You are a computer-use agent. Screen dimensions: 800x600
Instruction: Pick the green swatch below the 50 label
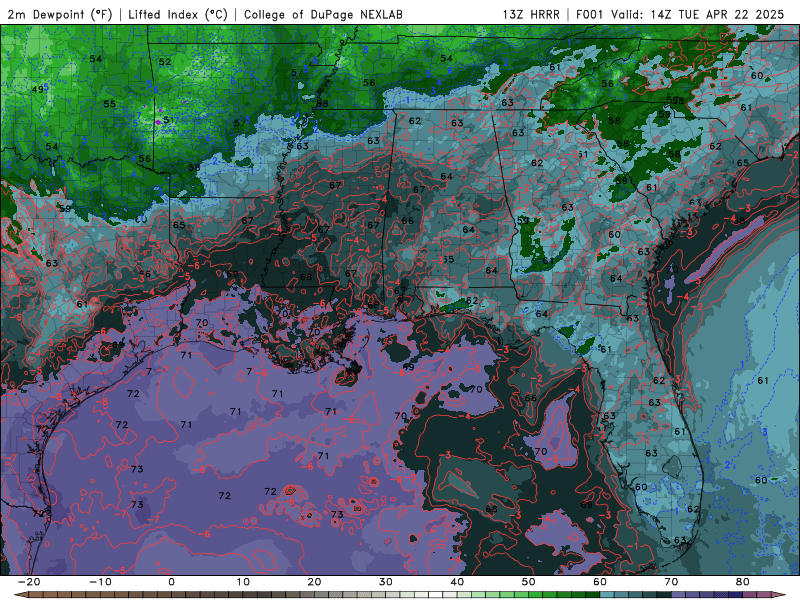(x=535, y=595)
